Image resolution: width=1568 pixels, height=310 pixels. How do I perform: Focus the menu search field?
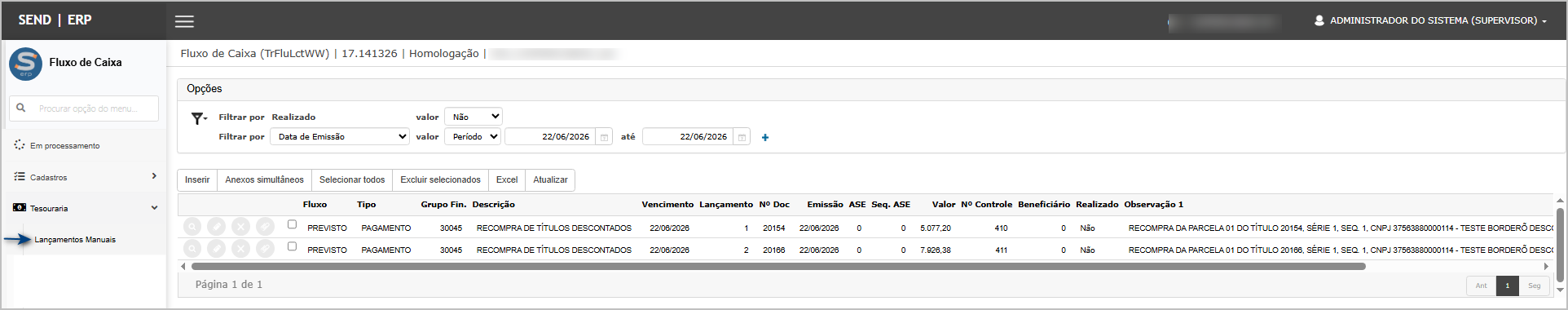pos(84,108)
